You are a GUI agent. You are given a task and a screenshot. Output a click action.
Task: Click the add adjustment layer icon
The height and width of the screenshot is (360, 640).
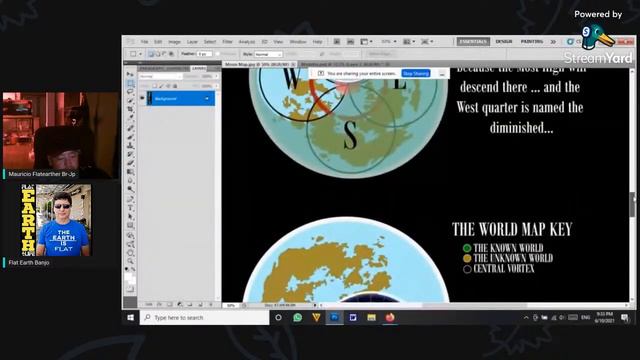[x=180, y=304]
